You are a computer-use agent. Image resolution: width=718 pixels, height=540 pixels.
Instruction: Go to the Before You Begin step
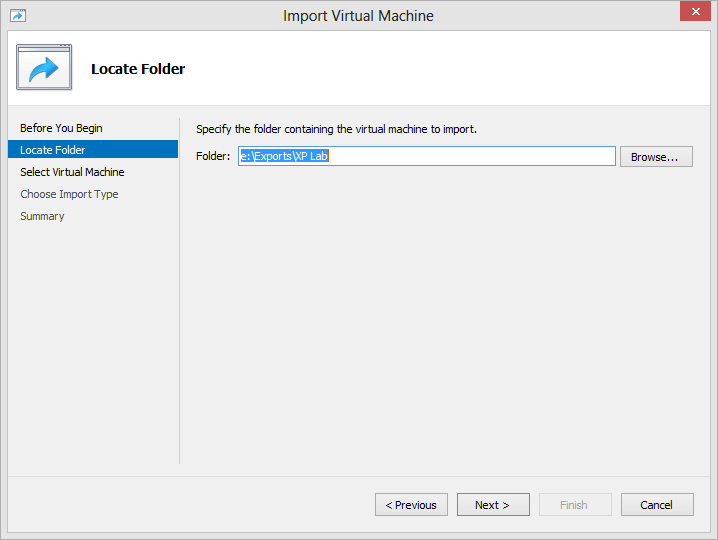pos(61,128)
